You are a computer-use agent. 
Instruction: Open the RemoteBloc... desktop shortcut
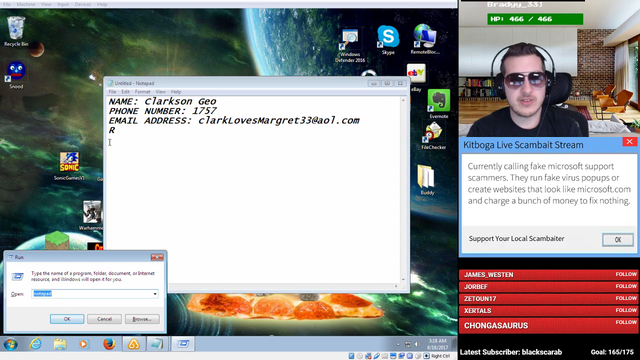point(425,39)
